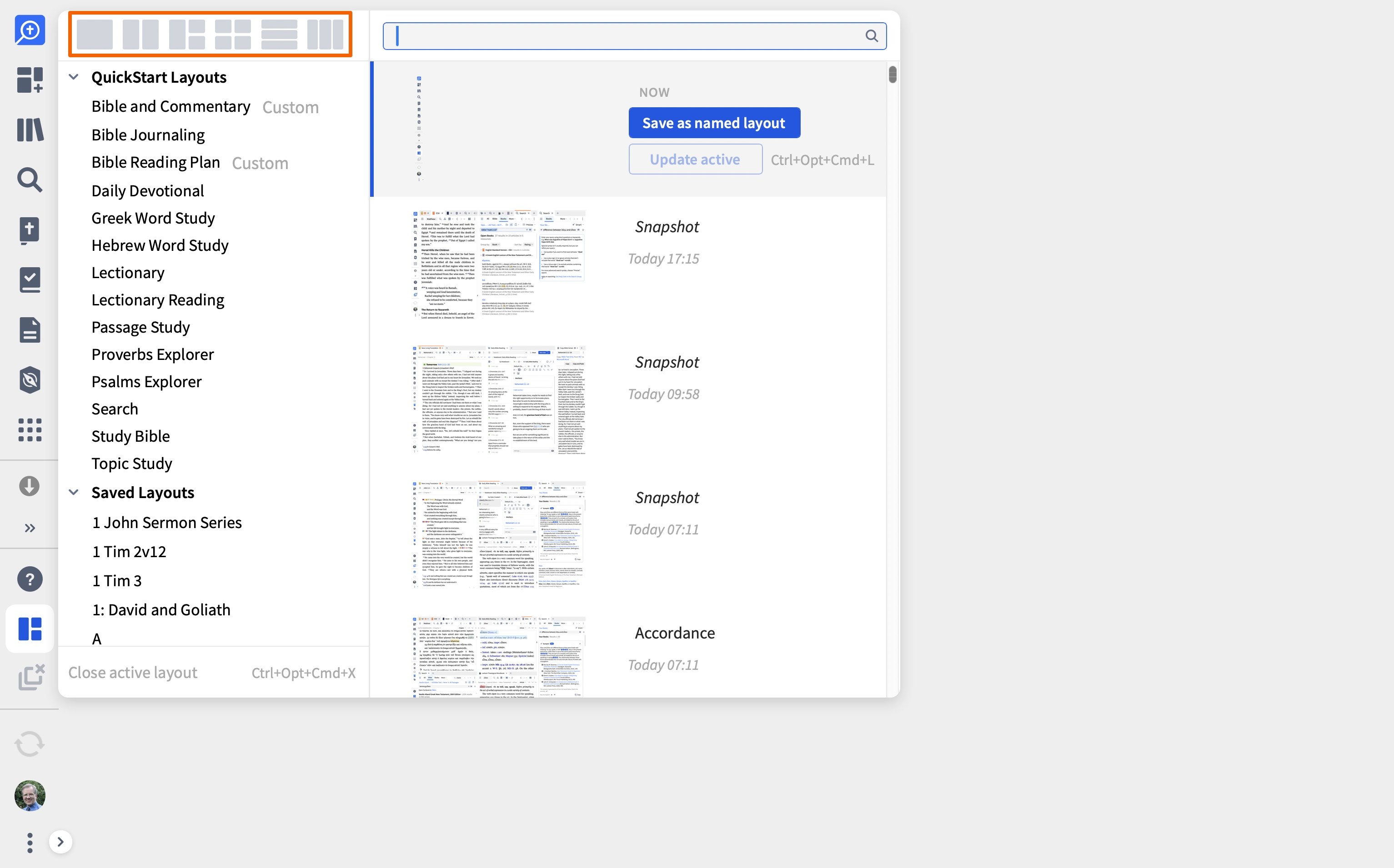Viewport: 1394px width, 868px height.
Task: Choose the four-pane grid layout icon
Action: tap(233, 35)
